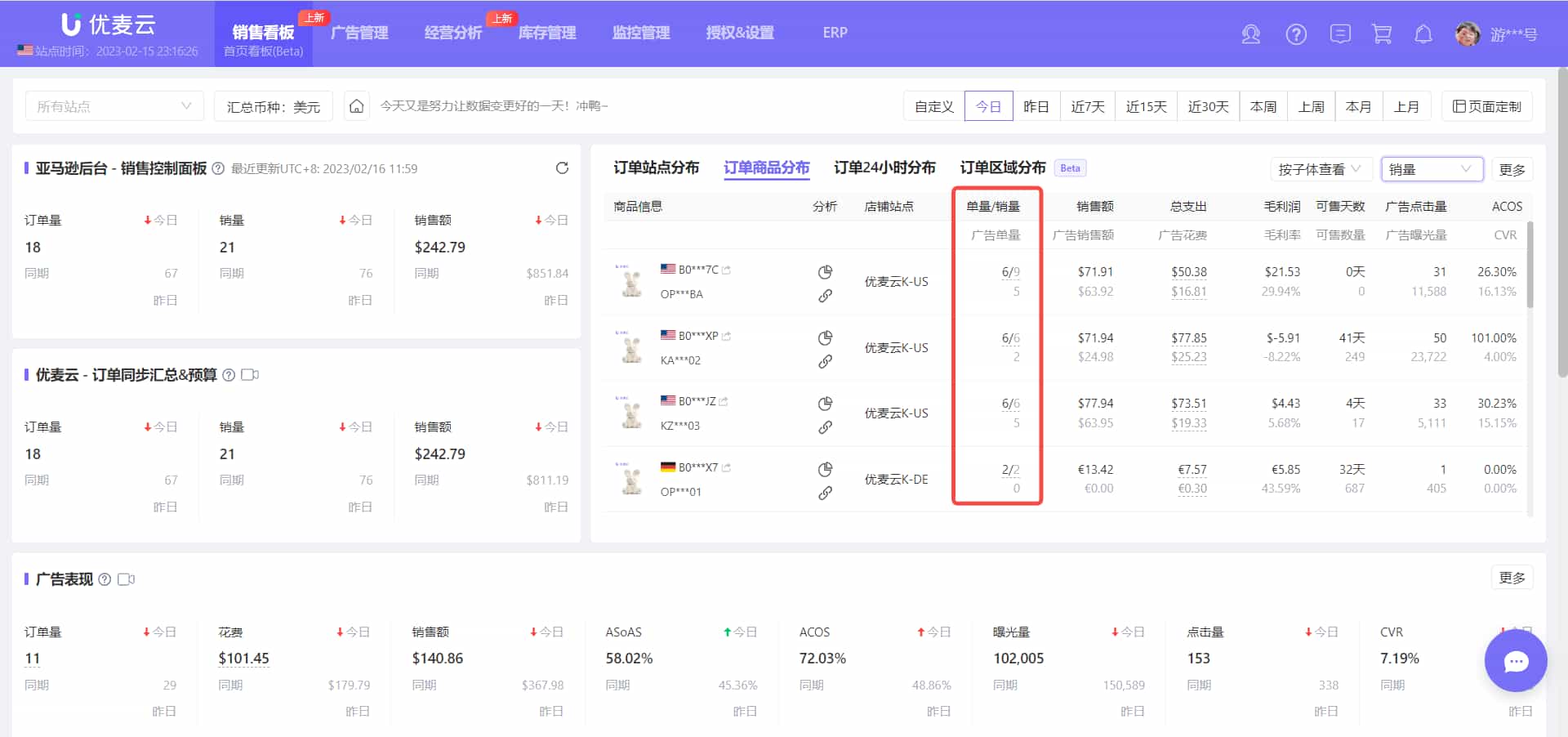Image resolution: width=1568 pixels, height=737 pixels.
Task: Select 销售看板 top menu
Action: click(x=263, y=32)
